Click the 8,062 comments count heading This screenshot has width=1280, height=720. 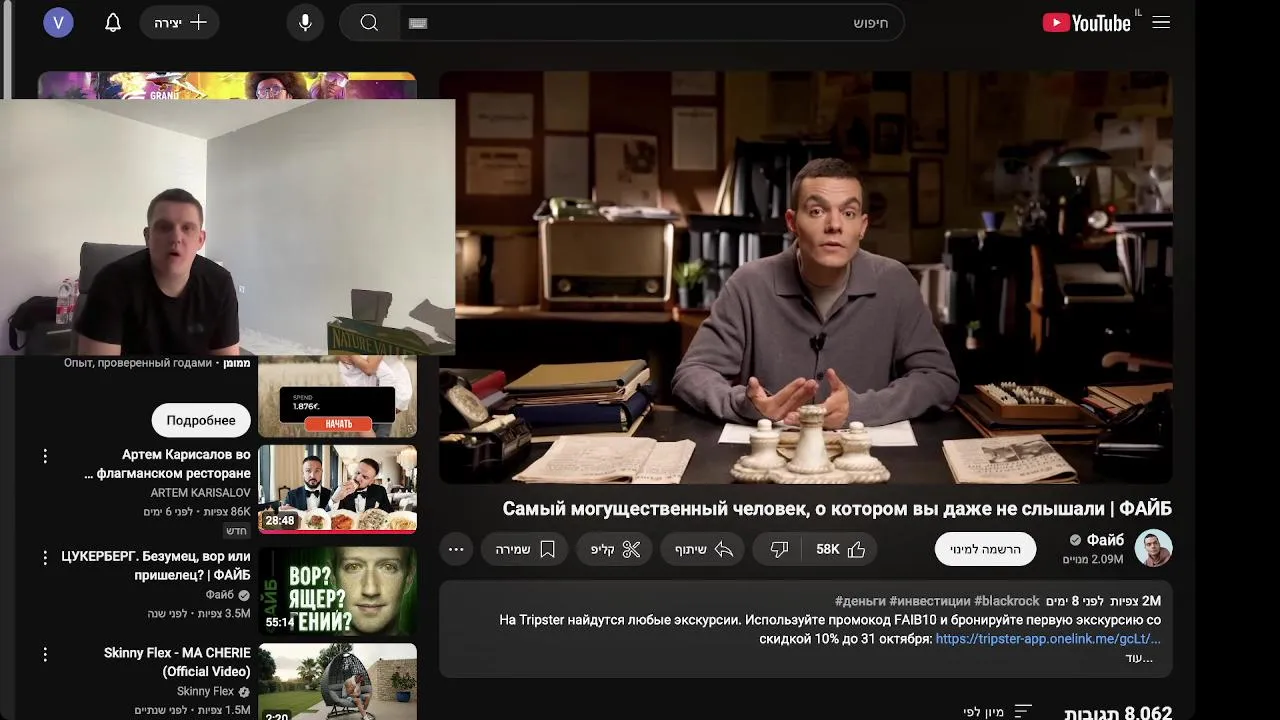click(1118, 712)
